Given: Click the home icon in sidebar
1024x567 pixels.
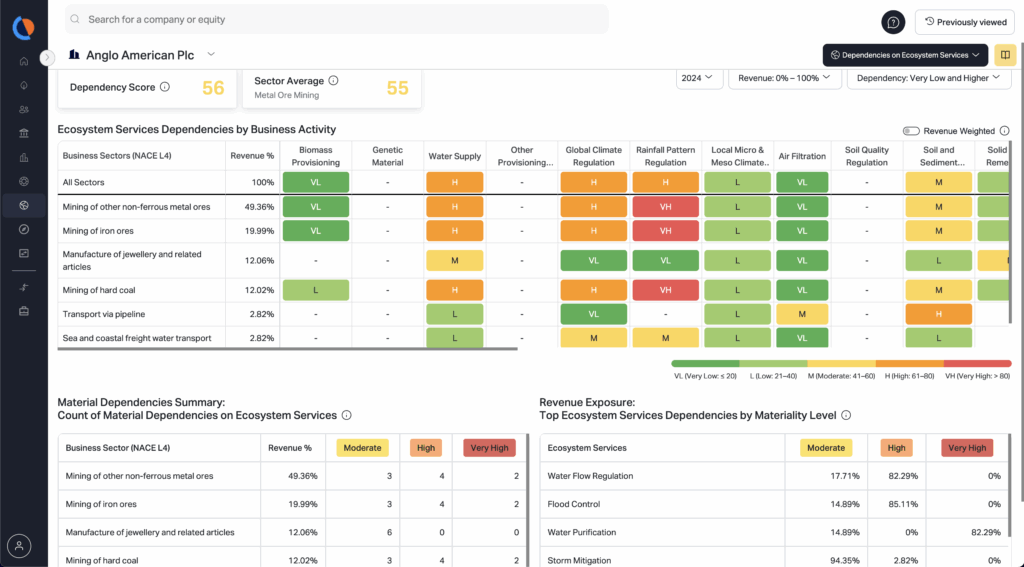Looking at the screenshot, I should click(23, 61).
